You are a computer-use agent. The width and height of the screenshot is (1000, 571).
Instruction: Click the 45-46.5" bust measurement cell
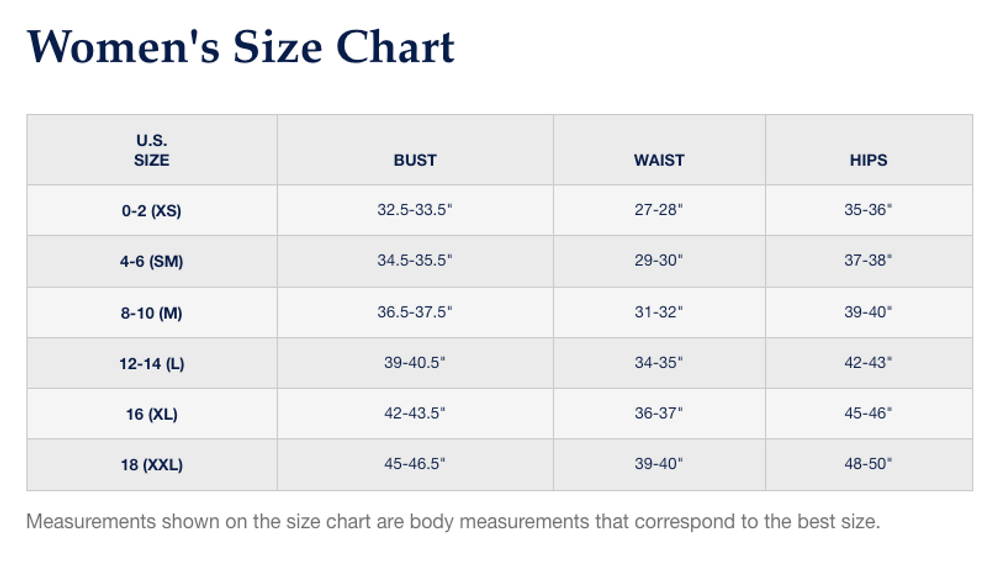point(415,464)
